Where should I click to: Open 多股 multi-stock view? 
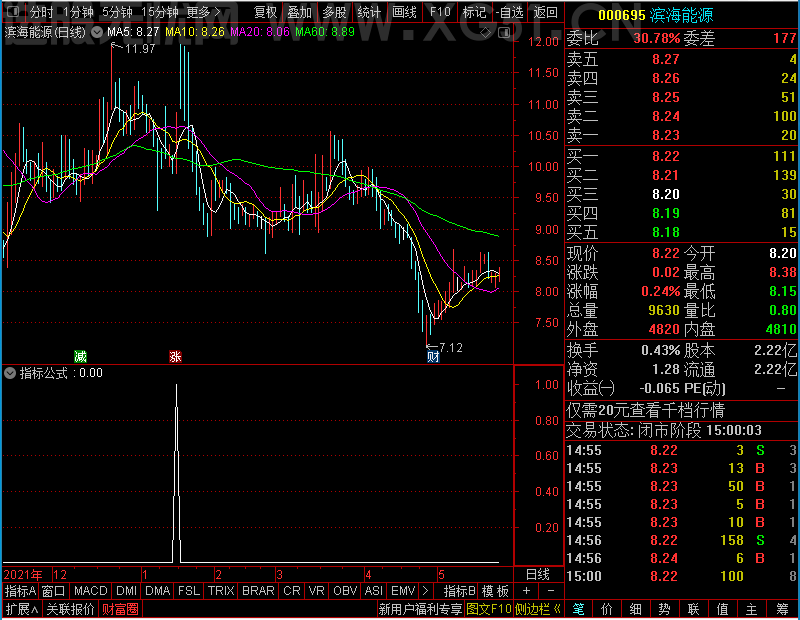[x=334, y=12]
